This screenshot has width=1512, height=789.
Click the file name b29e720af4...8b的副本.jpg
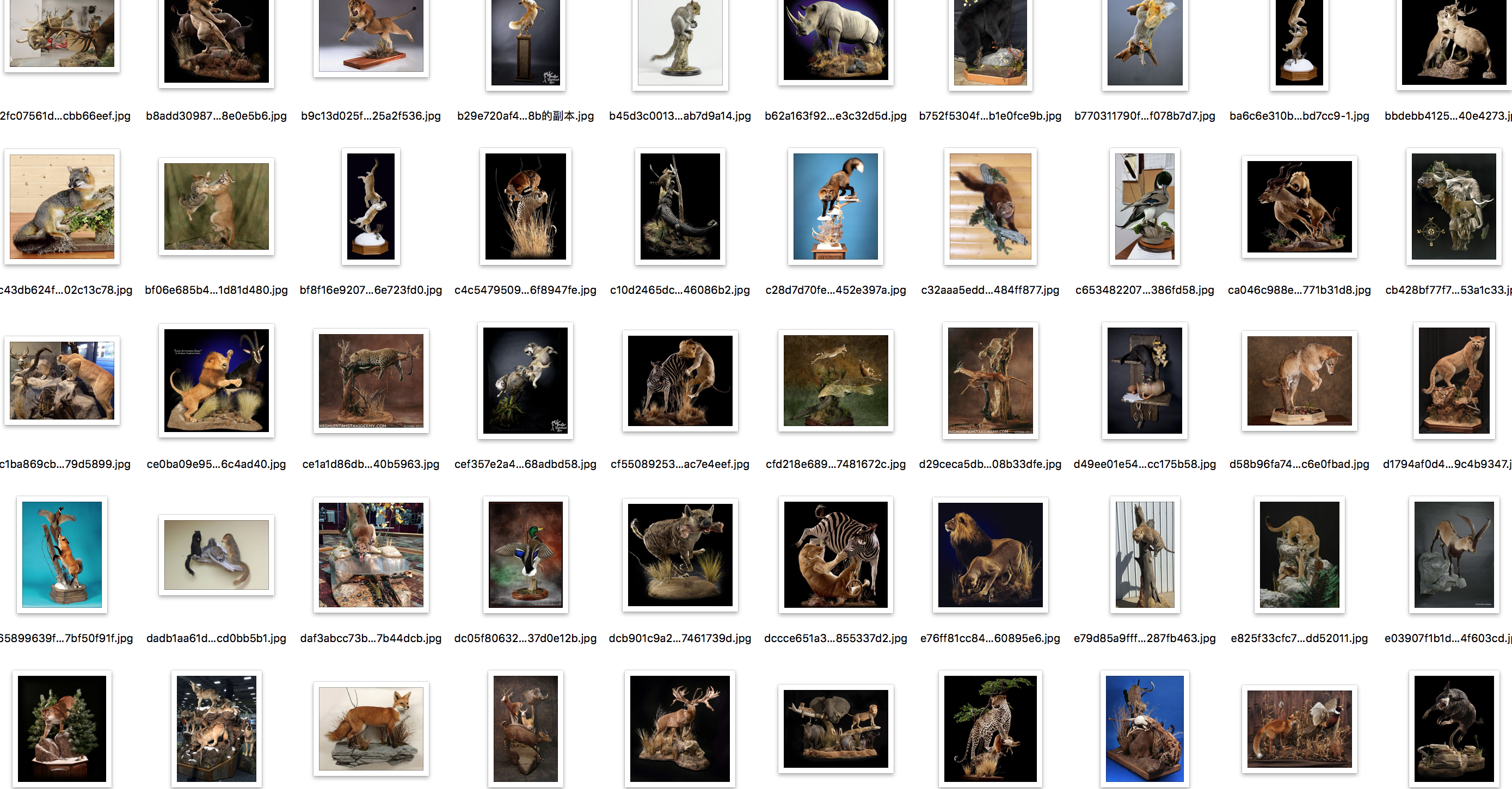pyautogui.click(x=525, y=116)
